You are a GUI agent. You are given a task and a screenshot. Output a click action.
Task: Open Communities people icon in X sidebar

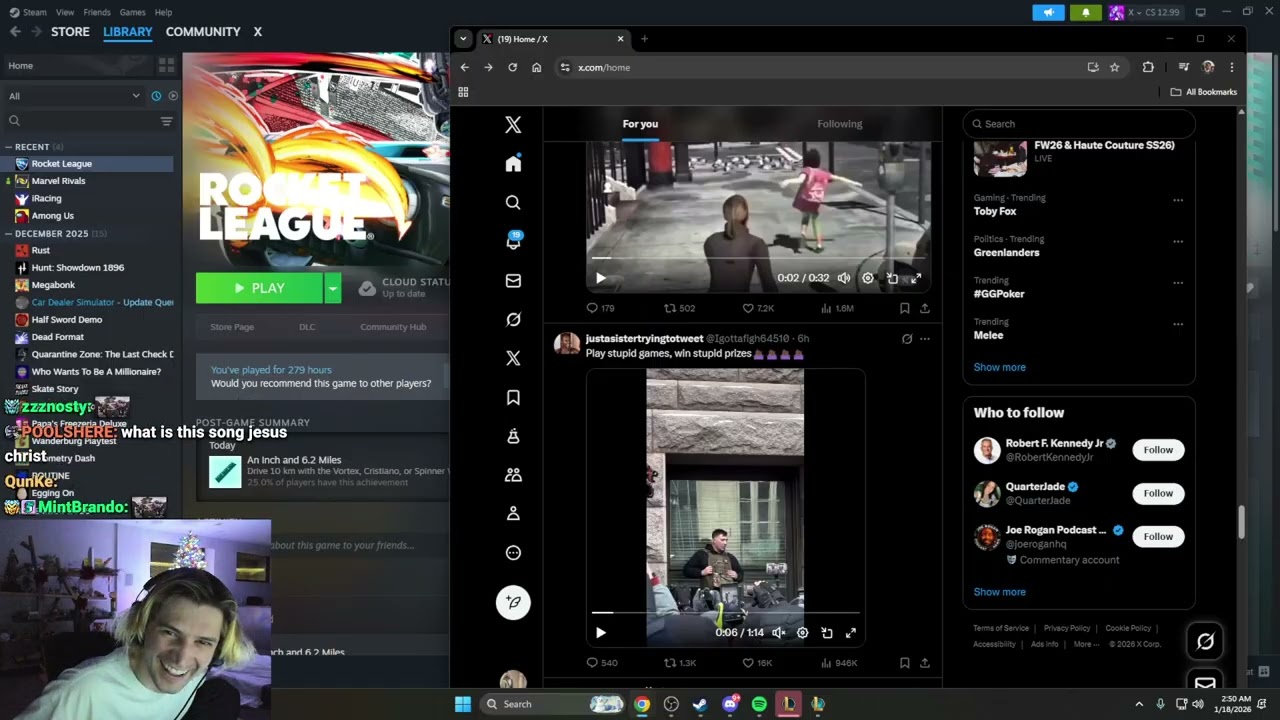513,475
